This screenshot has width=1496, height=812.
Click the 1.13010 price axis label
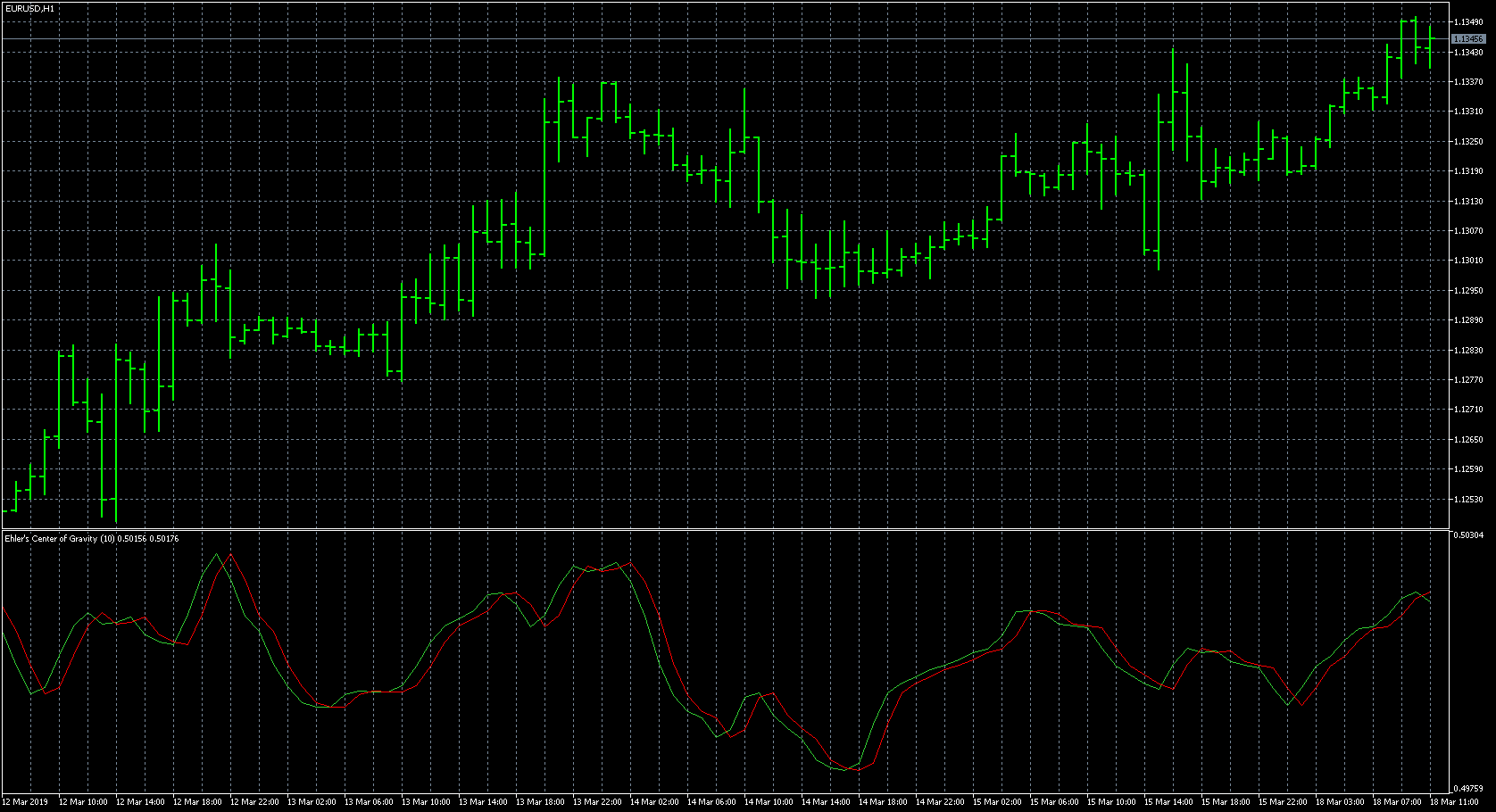1467,261
